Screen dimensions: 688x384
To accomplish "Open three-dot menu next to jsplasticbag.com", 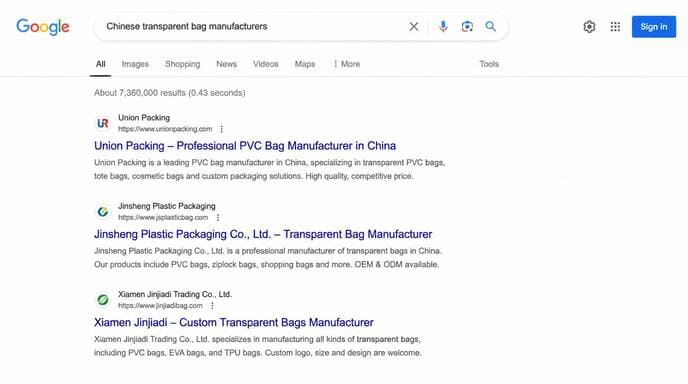I will pyautogui.click(x=218, y=217).
